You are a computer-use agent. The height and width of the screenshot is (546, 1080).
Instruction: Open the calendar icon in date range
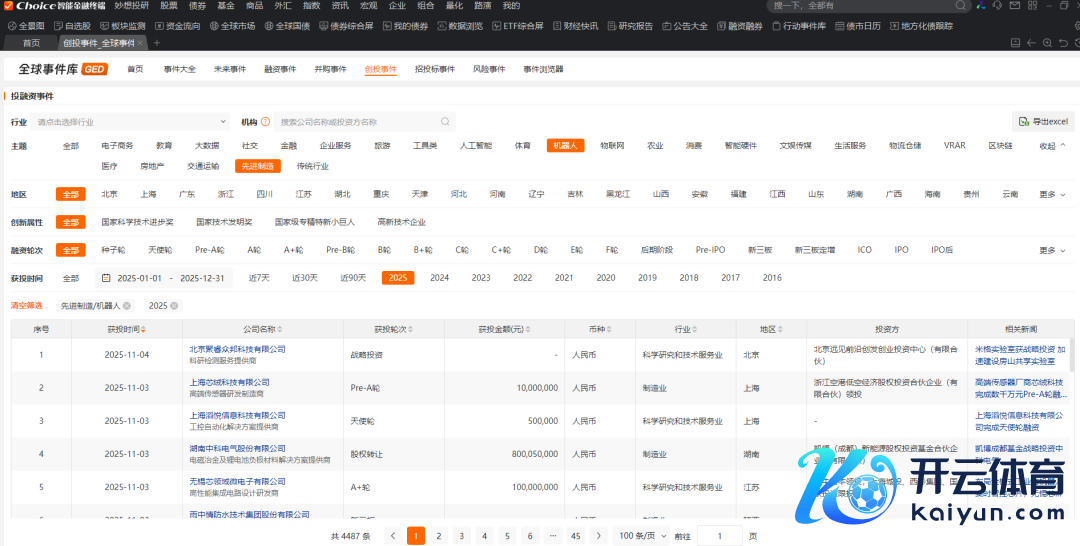pos(107,278)
